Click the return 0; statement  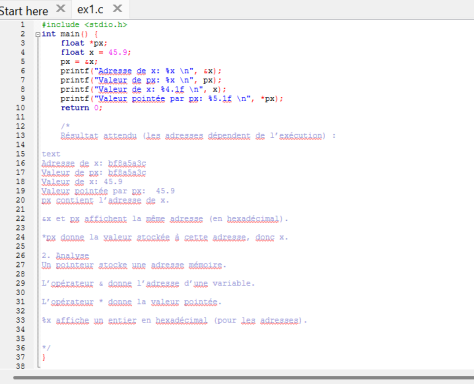(x=81, y=108)
